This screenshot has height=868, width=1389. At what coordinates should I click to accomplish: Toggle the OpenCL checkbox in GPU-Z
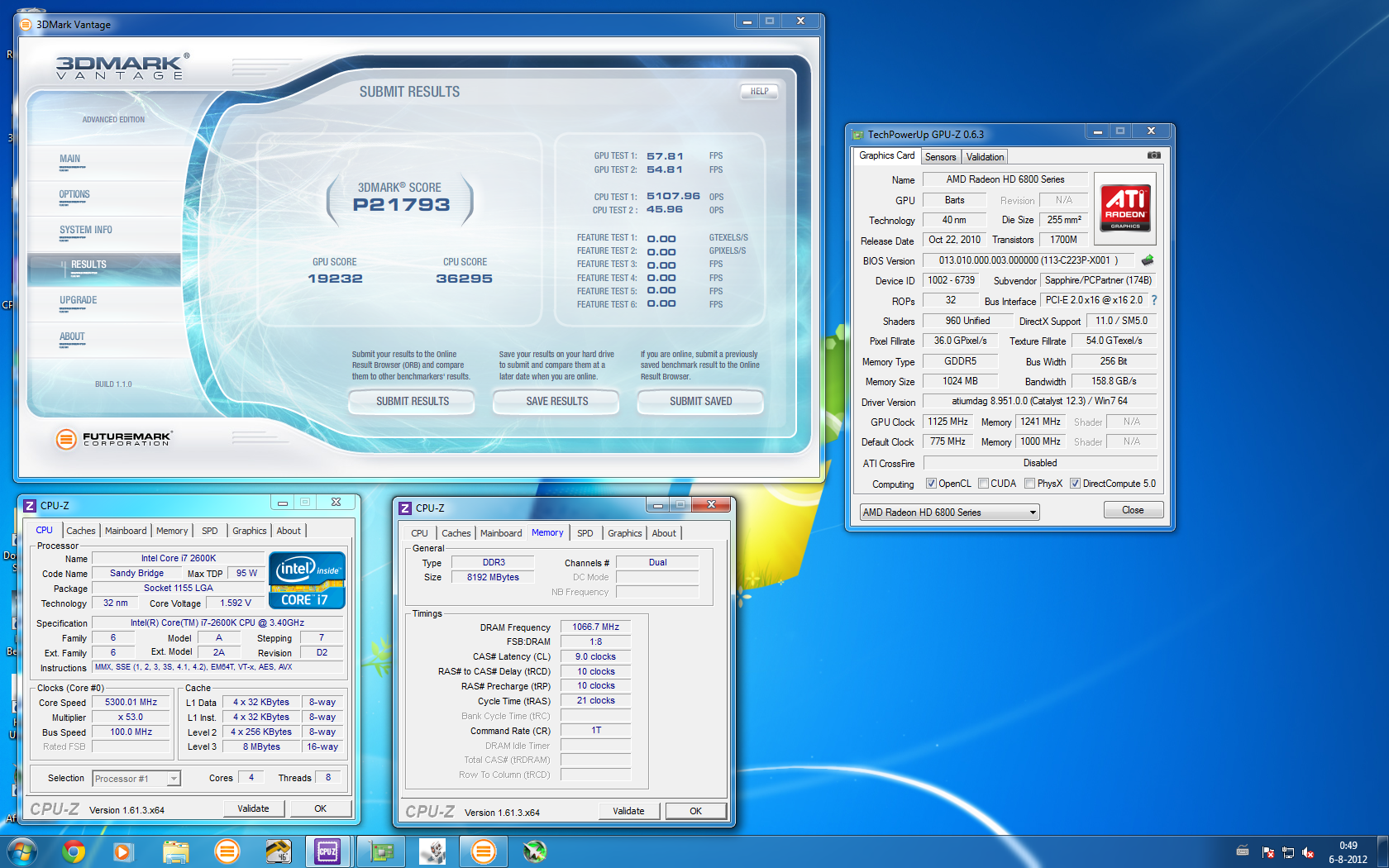[x=931, y=484]
